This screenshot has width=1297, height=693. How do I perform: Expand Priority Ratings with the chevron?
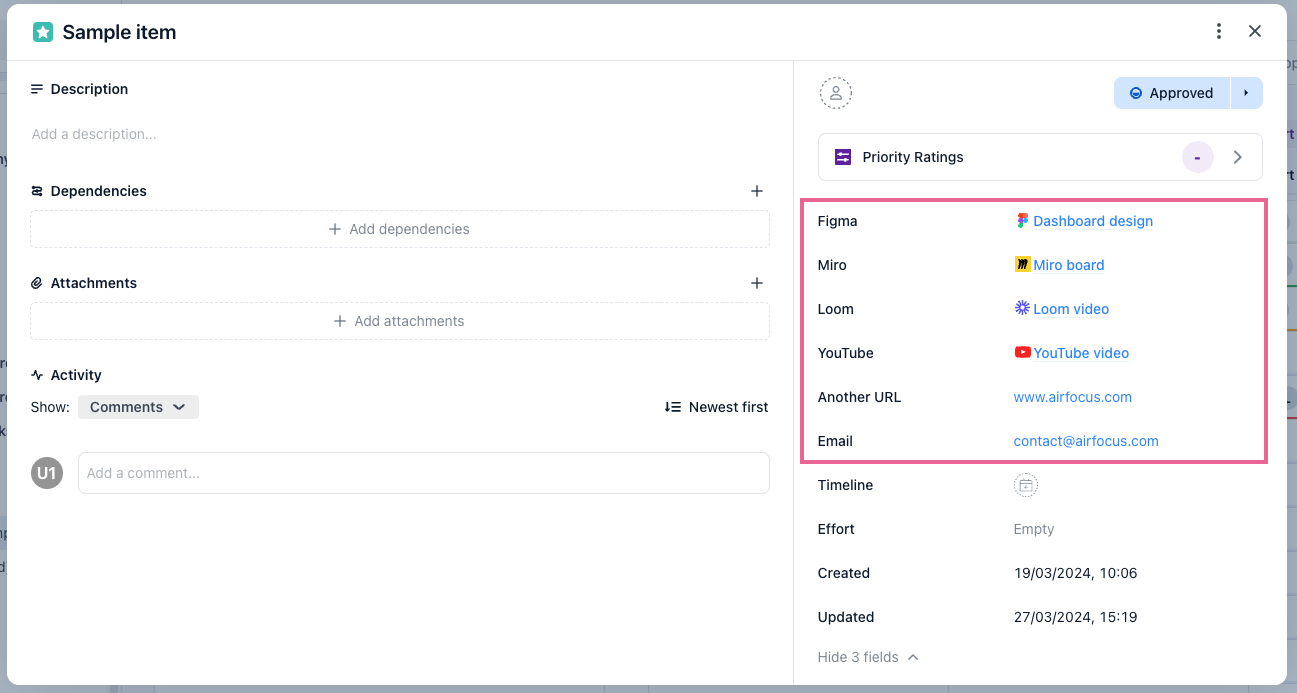pyautogui.click(x=1238, y=157)
